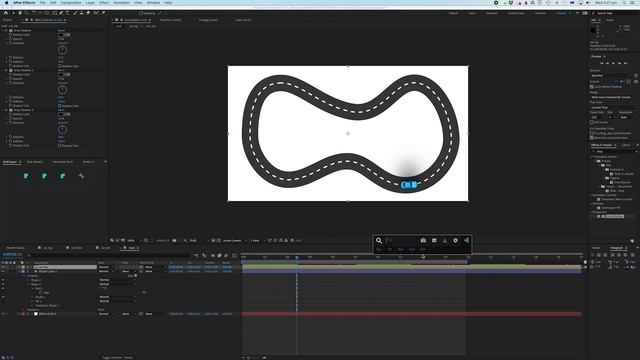The width and height of the screenshot is (640, 360).
Task: Click the search magnifier in floating toolbar
Action: click(379, 240)
